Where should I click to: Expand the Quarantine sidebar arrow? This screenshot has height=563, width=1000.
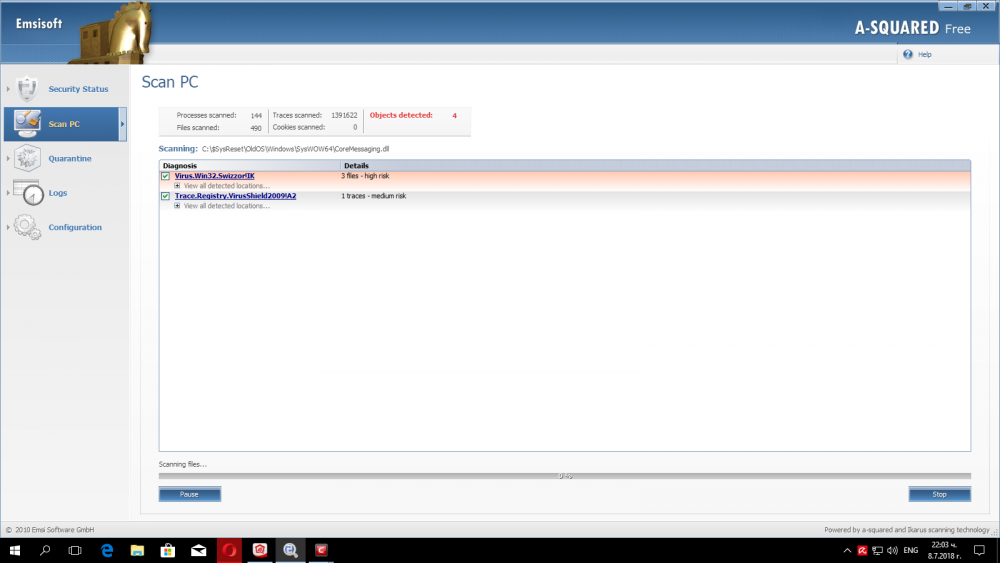pyautogui.click(x=8, y=158)
